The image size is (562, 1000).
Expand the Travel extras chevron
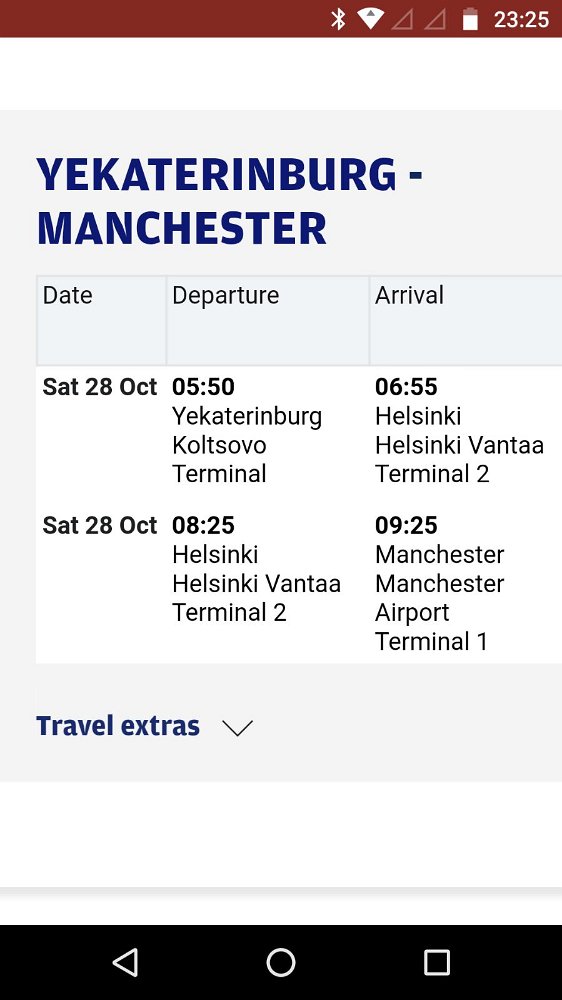point(237,727)
